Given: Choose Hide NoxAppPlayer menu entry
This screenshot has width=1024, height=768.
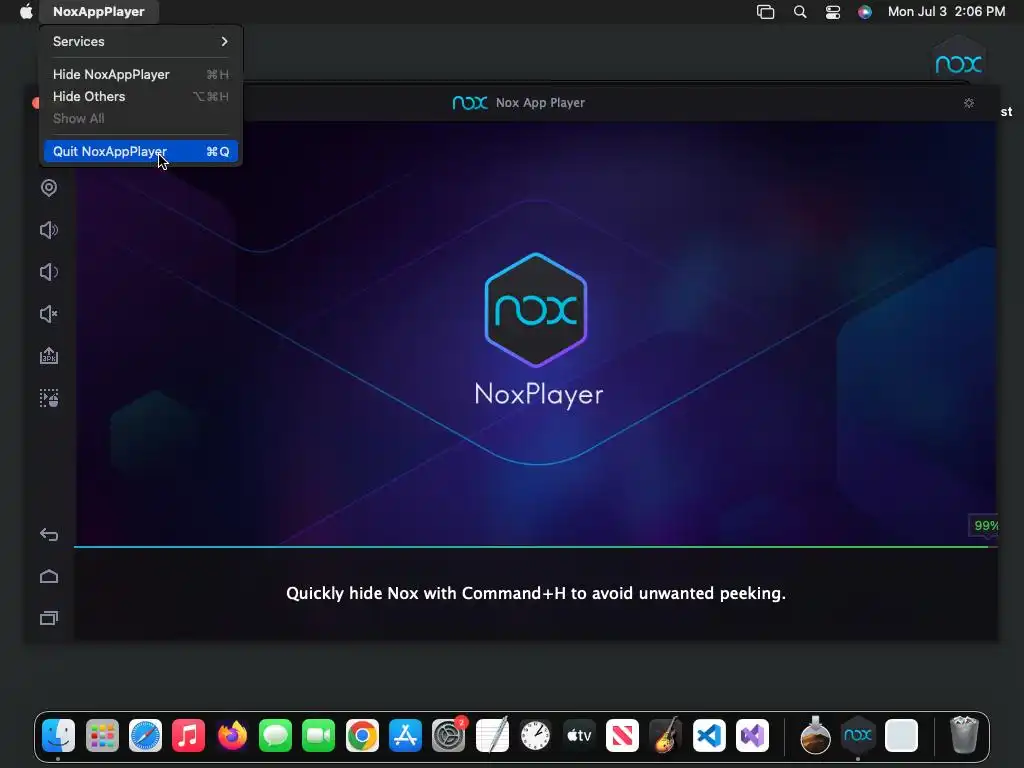Looking at the screenshot, I should coord(140,74).
